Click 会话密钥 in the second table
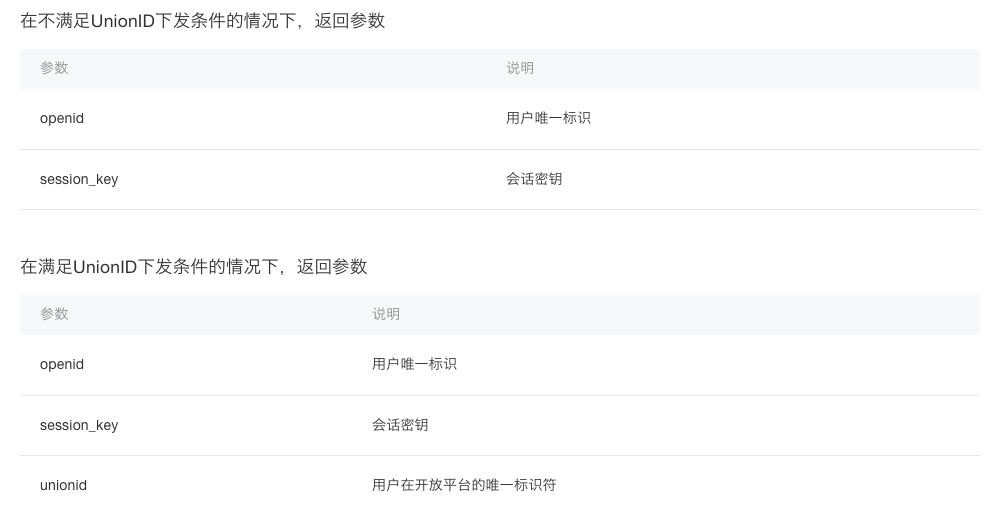This screenshot has width=991, height=507. (400, 425)
